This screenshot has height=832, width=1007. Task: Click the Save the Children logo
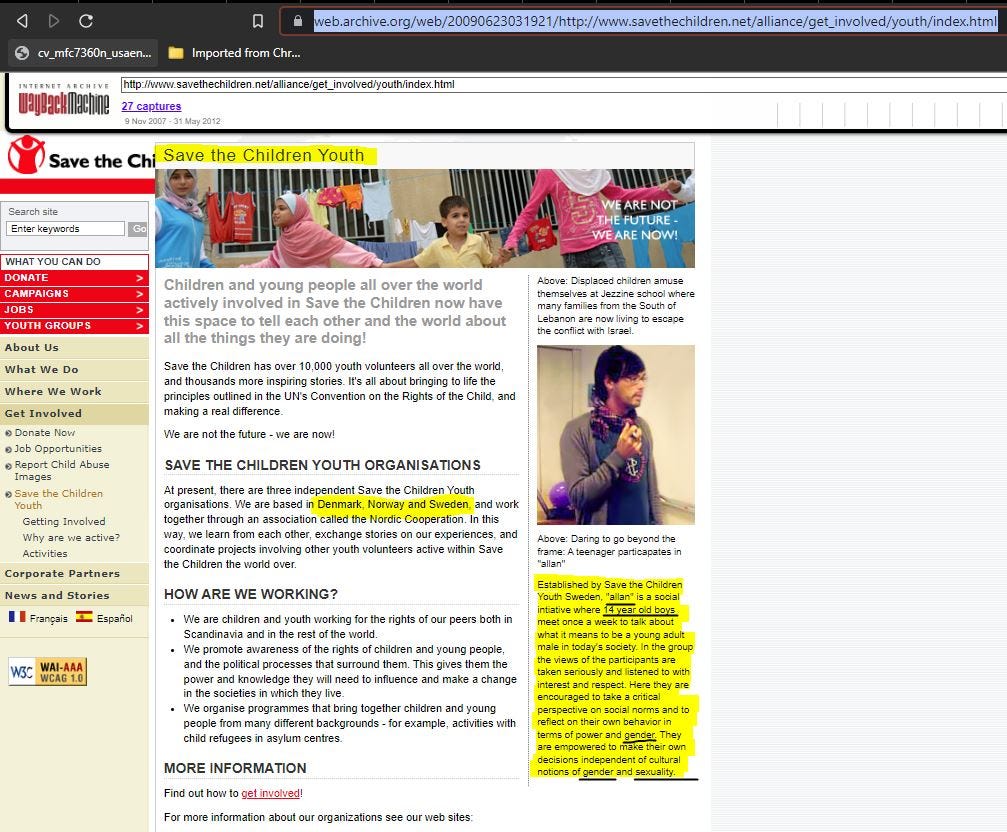pos(80,155)
